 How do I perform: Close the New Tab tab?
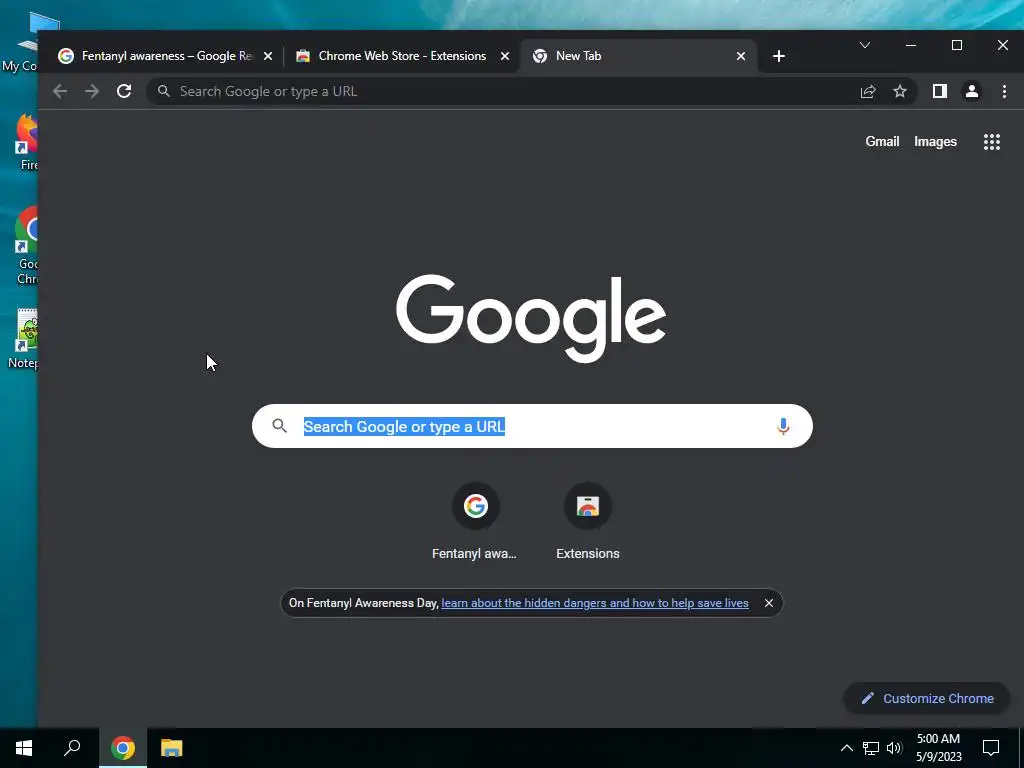point(741,56)
